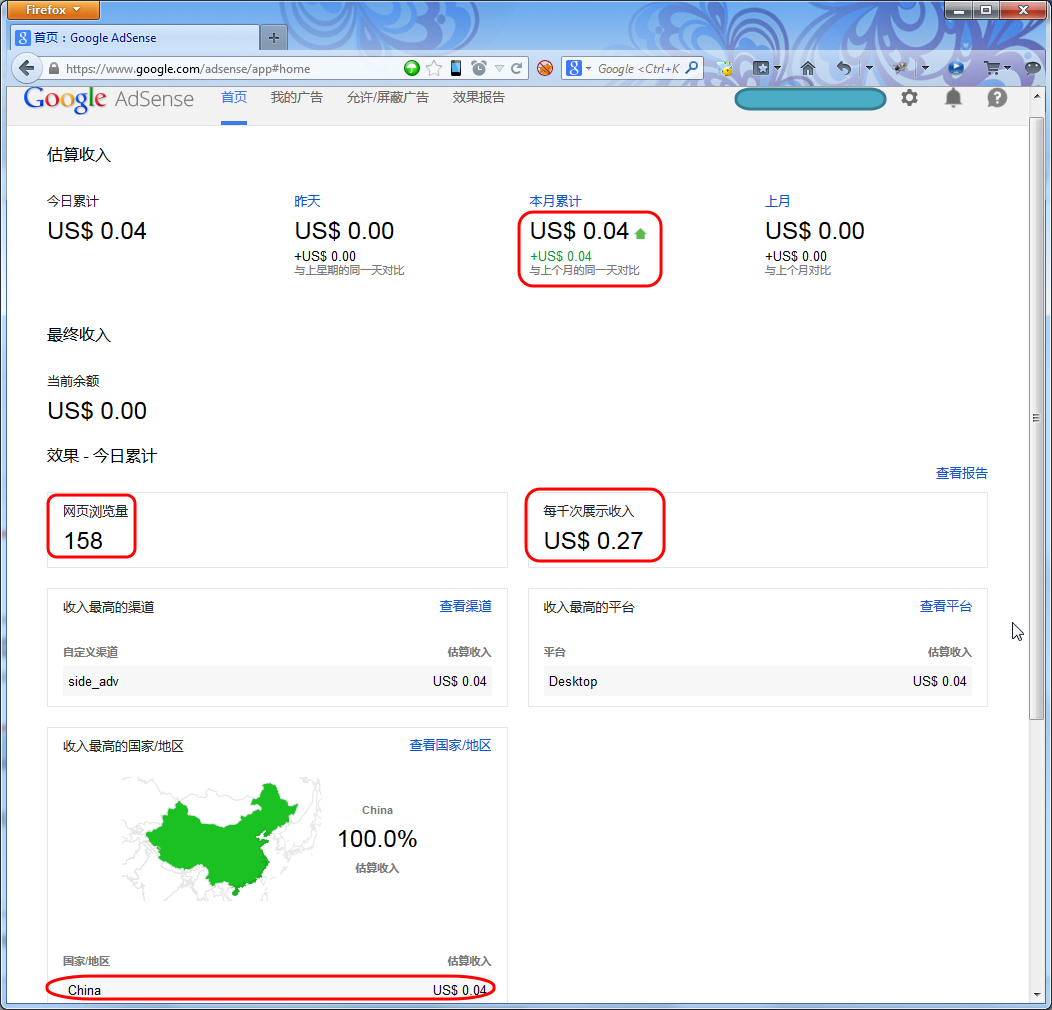Click the shopping cart toolbar icon
This screenshot has height=1010, width=1052.
click(992, 68)
